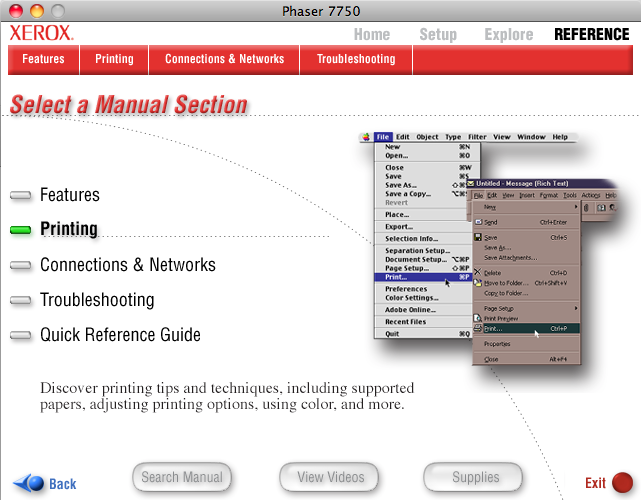Click the red Exit circle icon
Image resolution: width=641 pixels, height=500 pixels.
(x=622, y=483)
